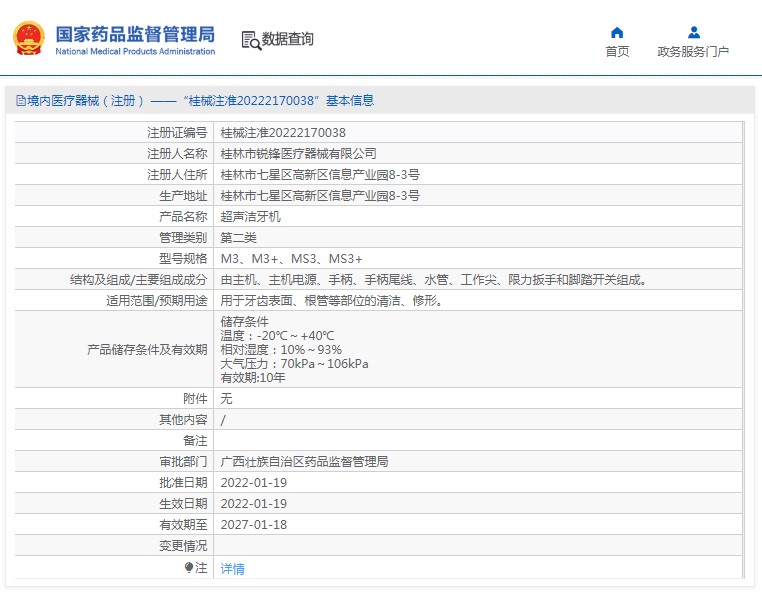Select management class 第二类

click(x=238, y=238)
